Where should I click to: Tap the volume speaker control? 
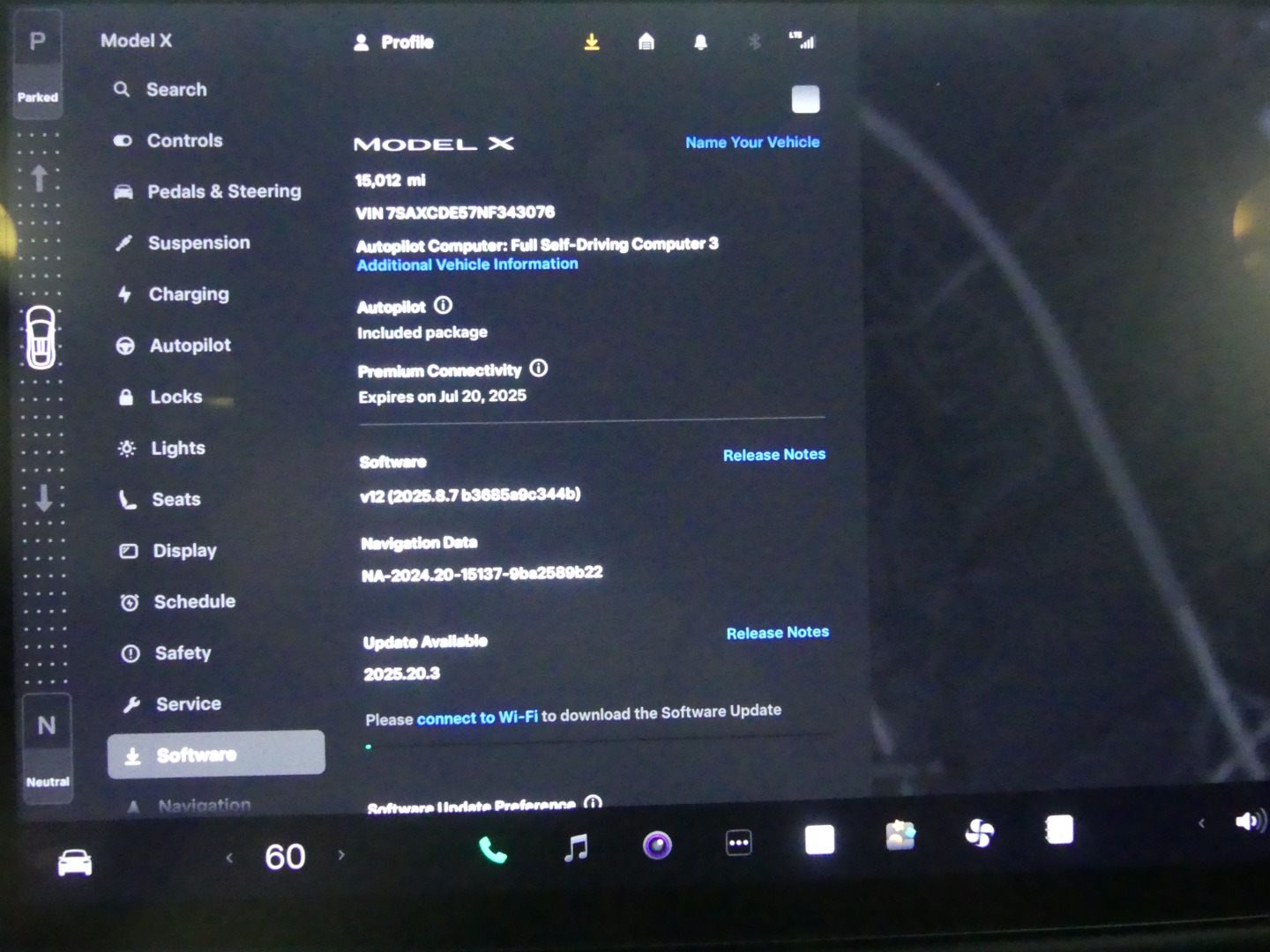pos(1248,822)
